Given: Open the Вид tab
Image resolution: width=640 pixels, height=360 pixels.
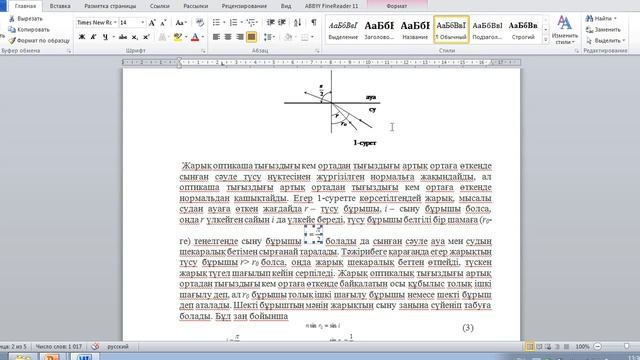Looking at the screenshot, I should click(x=286, y=6).
